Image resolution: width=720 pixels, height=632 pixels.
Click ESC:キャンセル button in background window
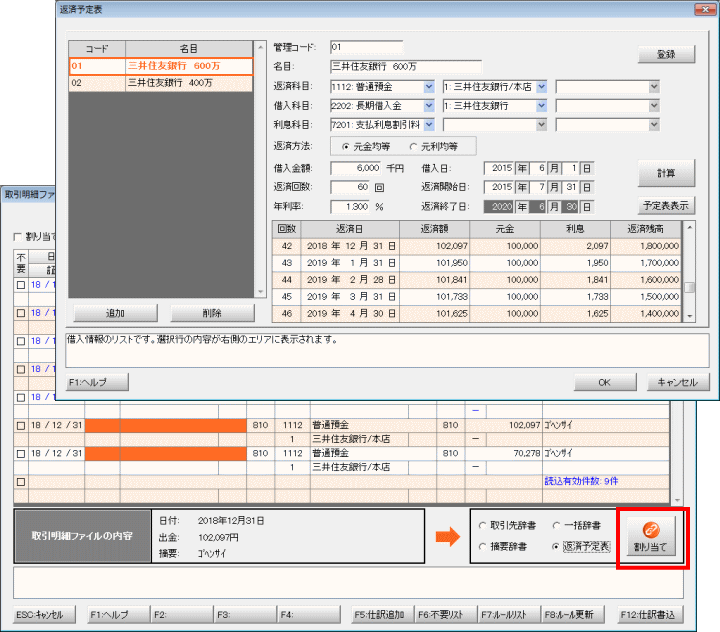click(x=44, y=615)
